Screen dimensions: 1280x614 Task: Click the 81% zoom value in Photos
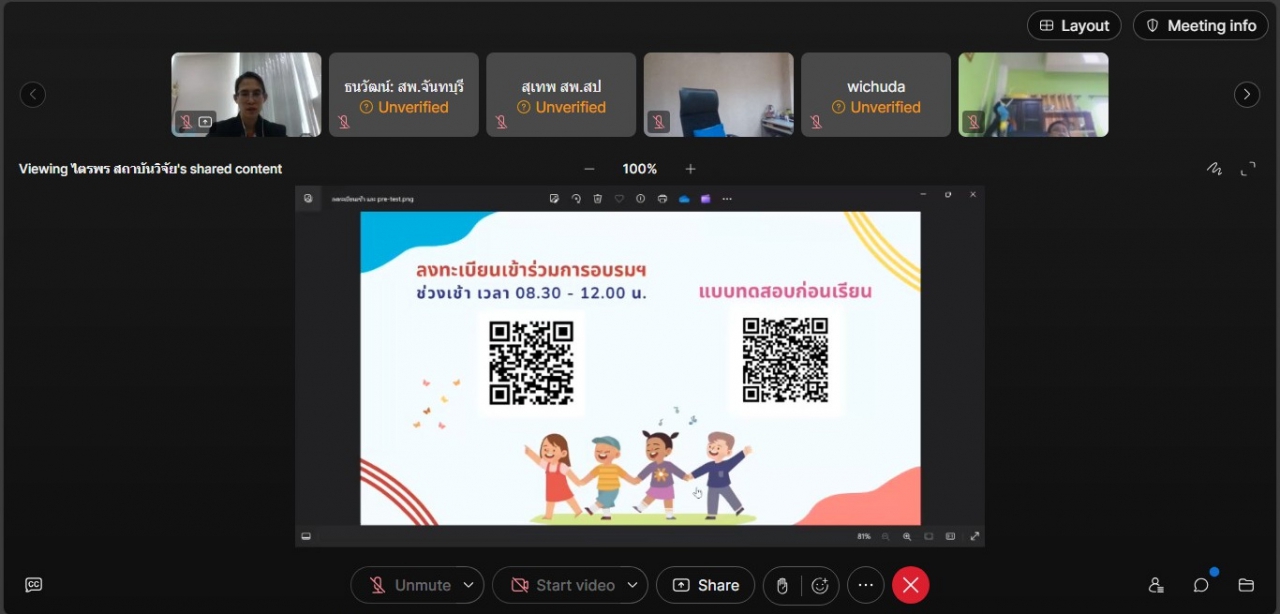click(x=864, y=536)
